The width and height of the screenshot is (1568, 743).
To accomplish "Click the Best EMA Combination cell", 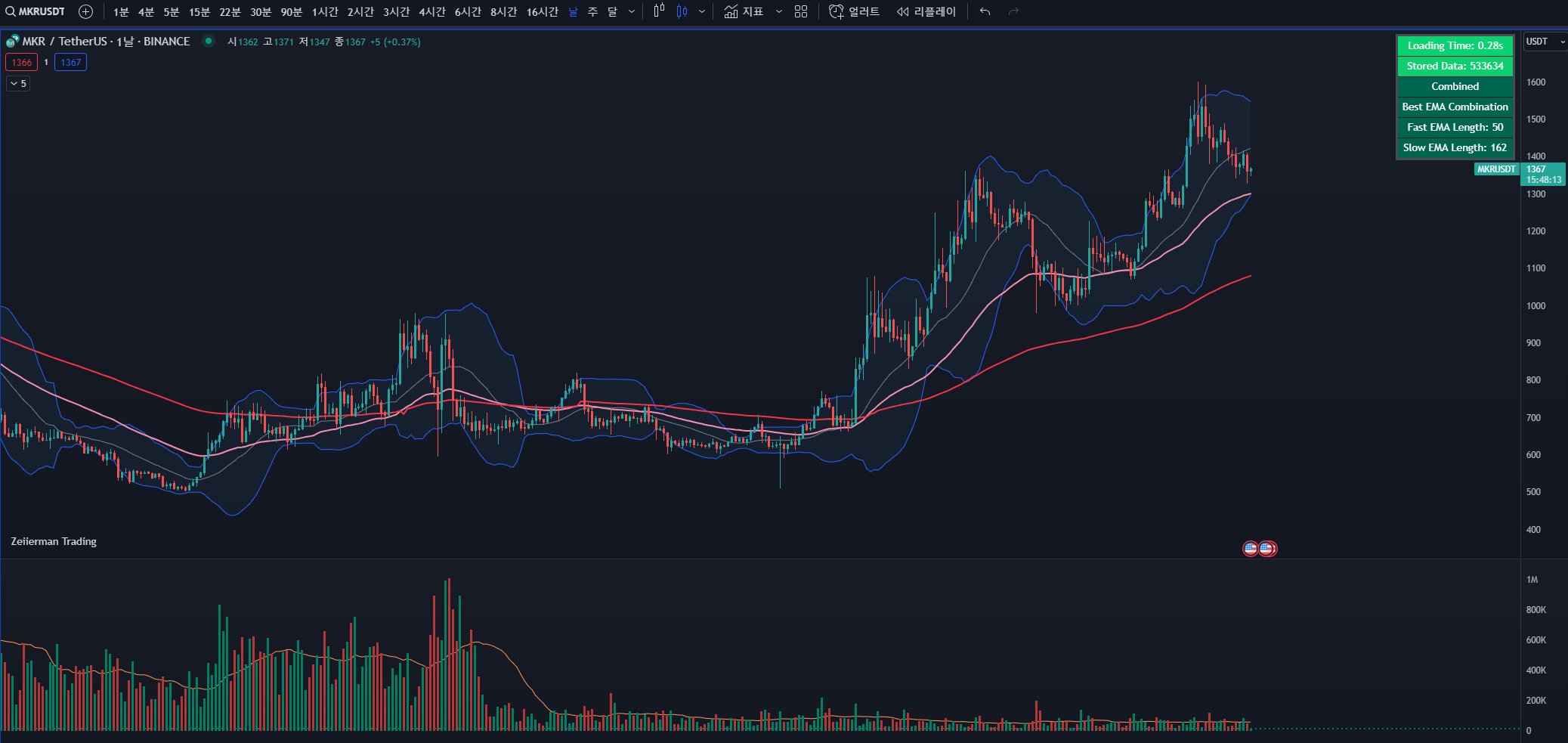I will pyautogui.click(x=1455, y=107).
